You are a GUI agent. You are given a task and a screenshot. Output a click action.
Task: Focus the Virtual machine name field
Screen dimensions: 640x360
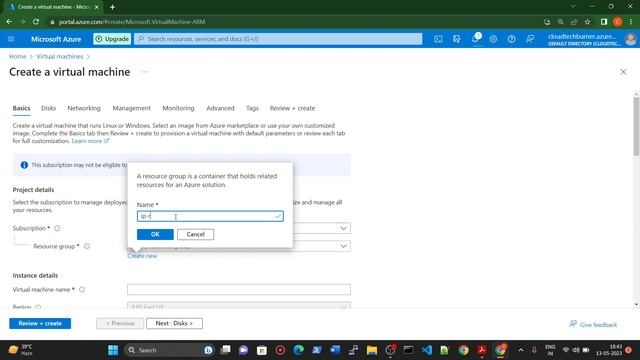239,289
